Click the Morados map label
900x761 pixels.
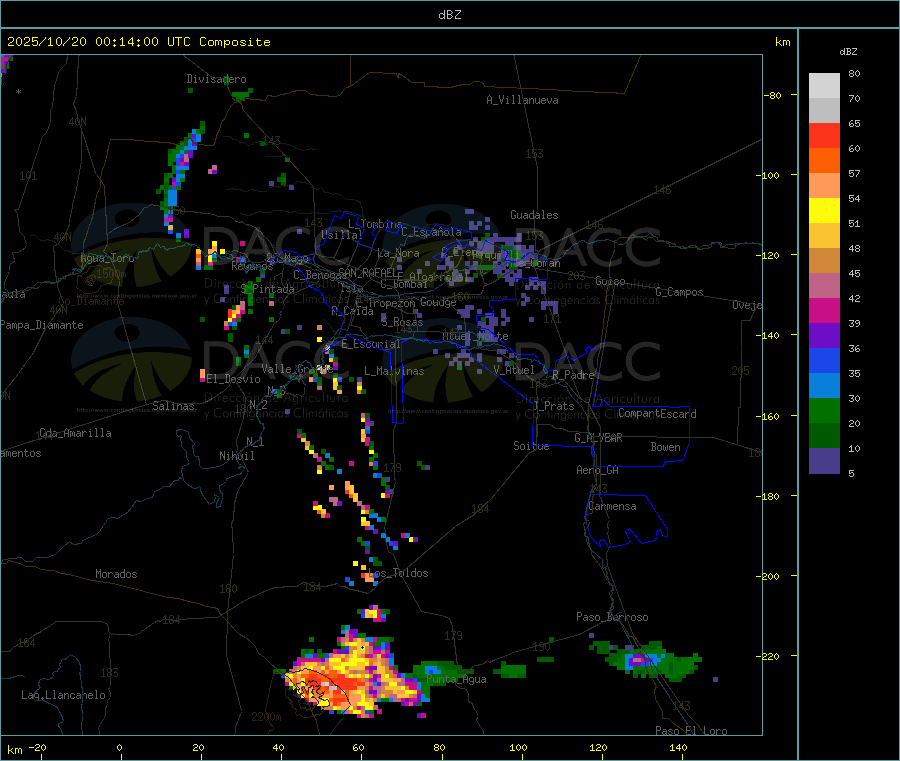pyautogui.click(x=116, y=574)
